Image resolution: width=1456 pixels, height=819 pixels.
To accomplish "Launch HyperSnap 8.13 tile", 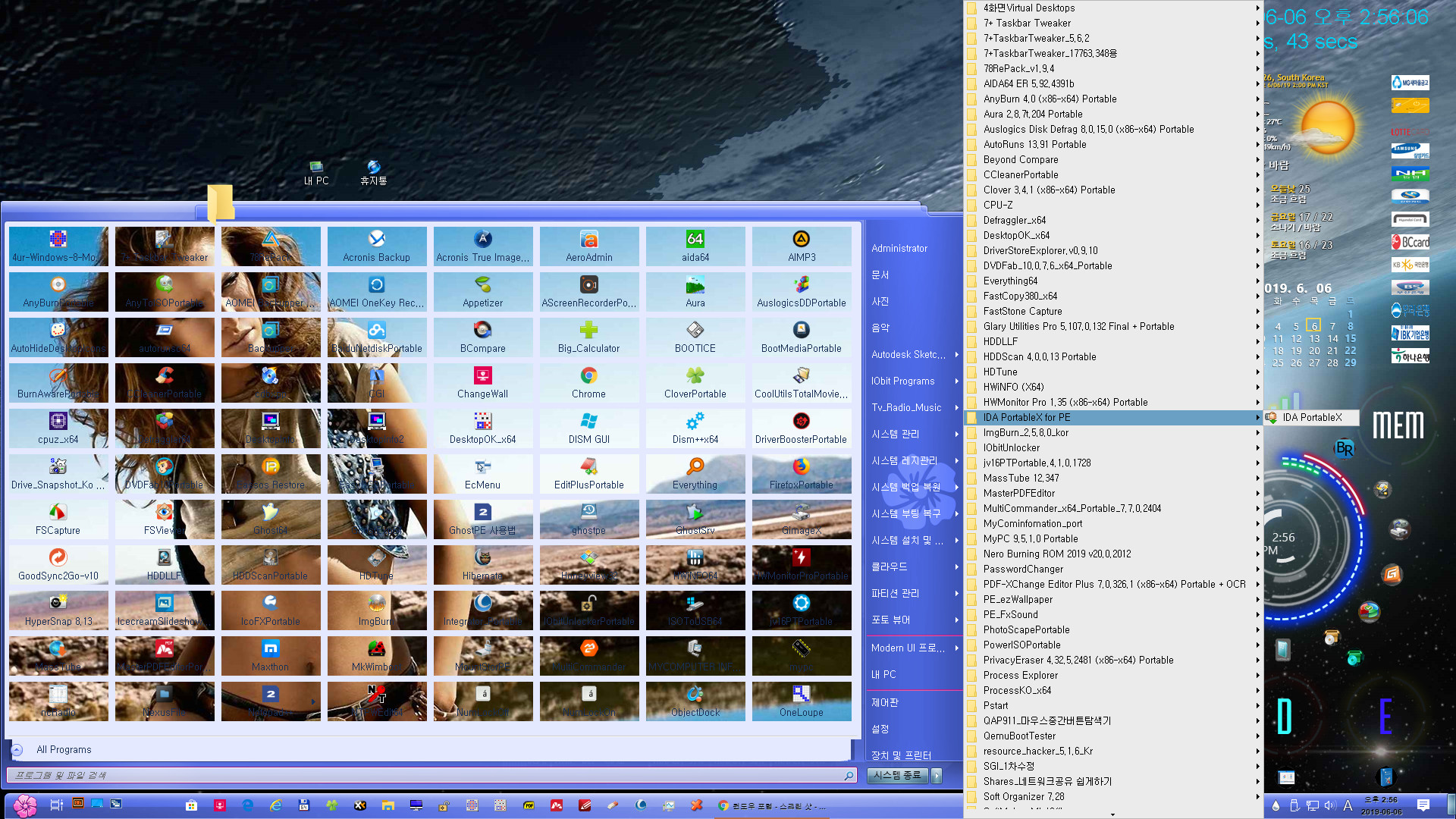I will (x=58, y=610).
